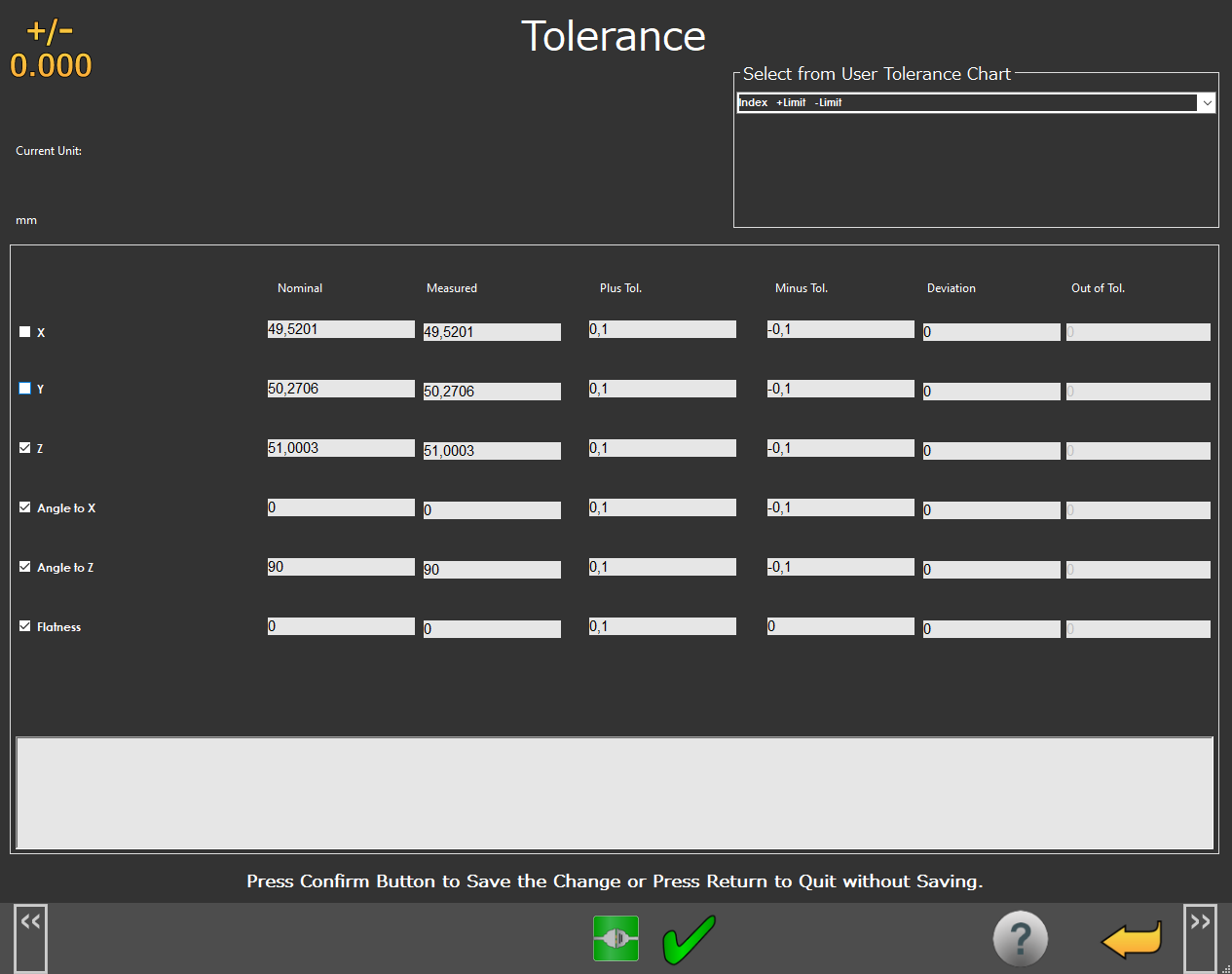This screenshot has width=1232, height=974.
Task: Disable the Angle to X checkbox
Action: coord(25,507)
